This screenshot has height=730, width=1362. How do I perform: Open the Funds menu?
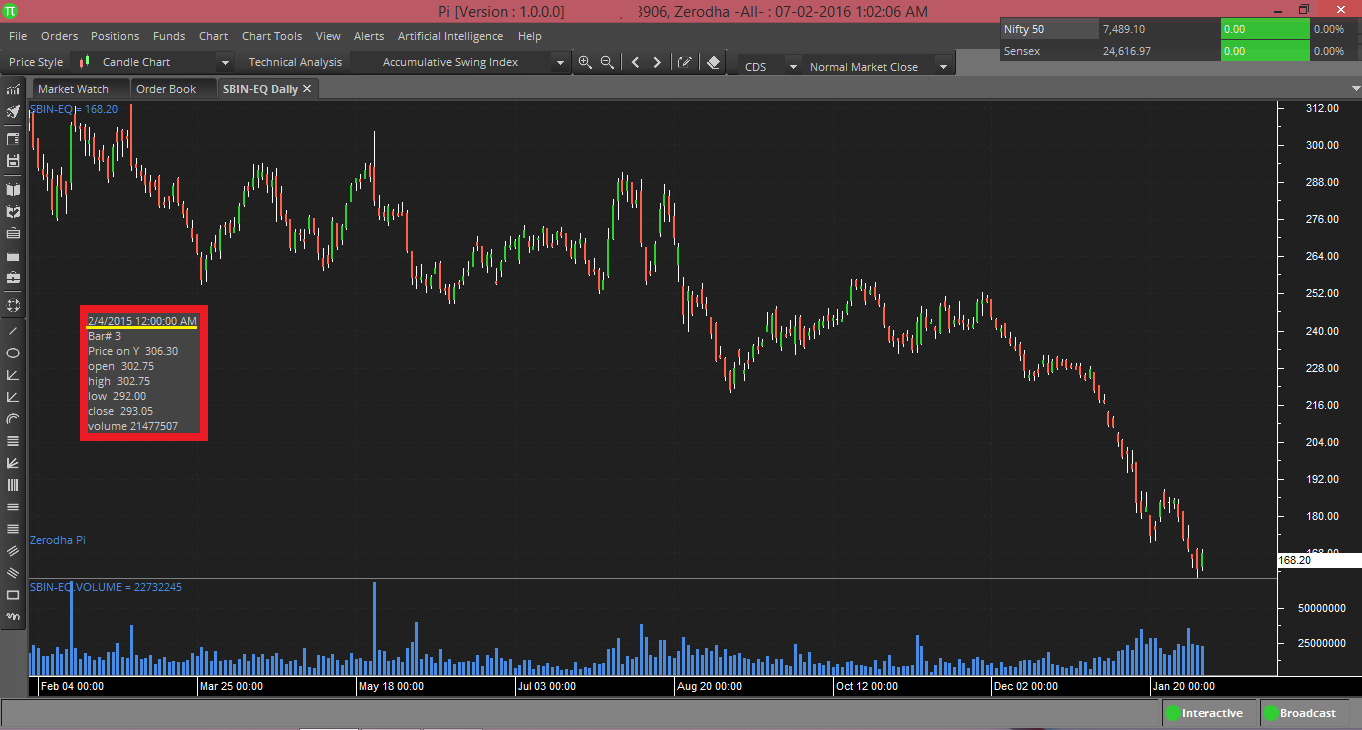169,36
